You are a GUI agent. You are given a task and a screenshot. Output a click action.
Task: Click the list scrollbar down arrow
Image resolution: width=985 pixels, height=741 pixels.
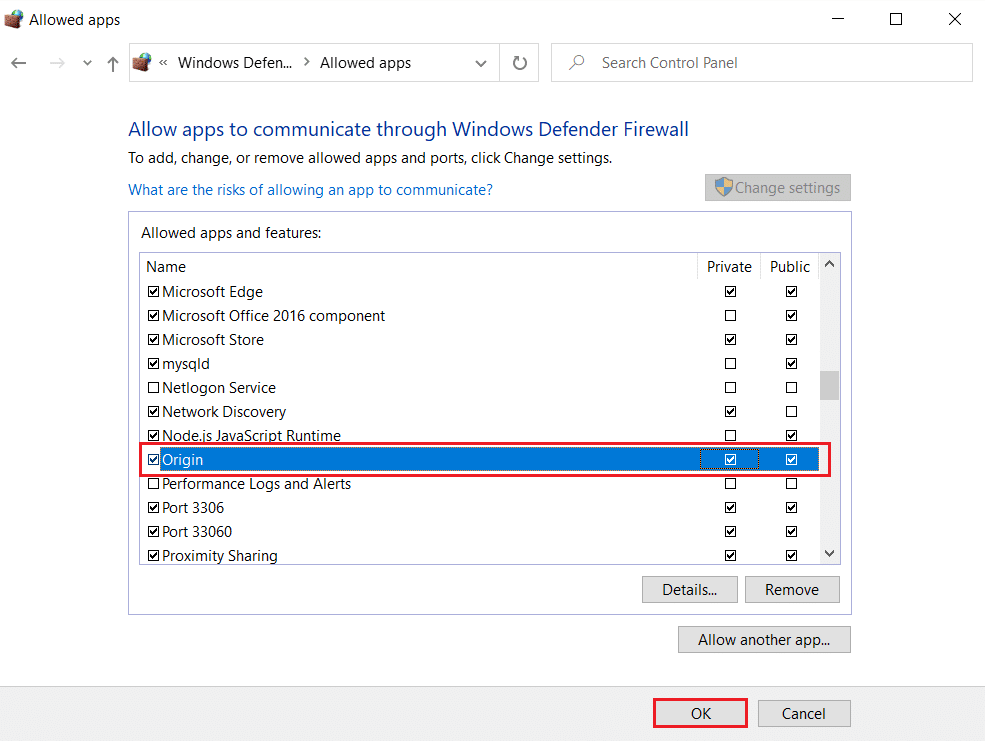[829, 553]
